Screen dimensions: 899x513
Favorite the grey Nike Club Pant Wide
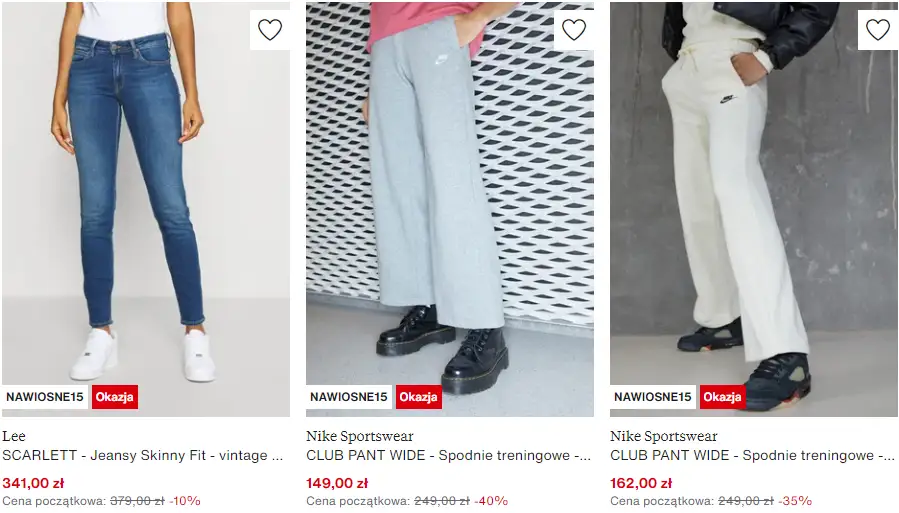click(574, 30)
